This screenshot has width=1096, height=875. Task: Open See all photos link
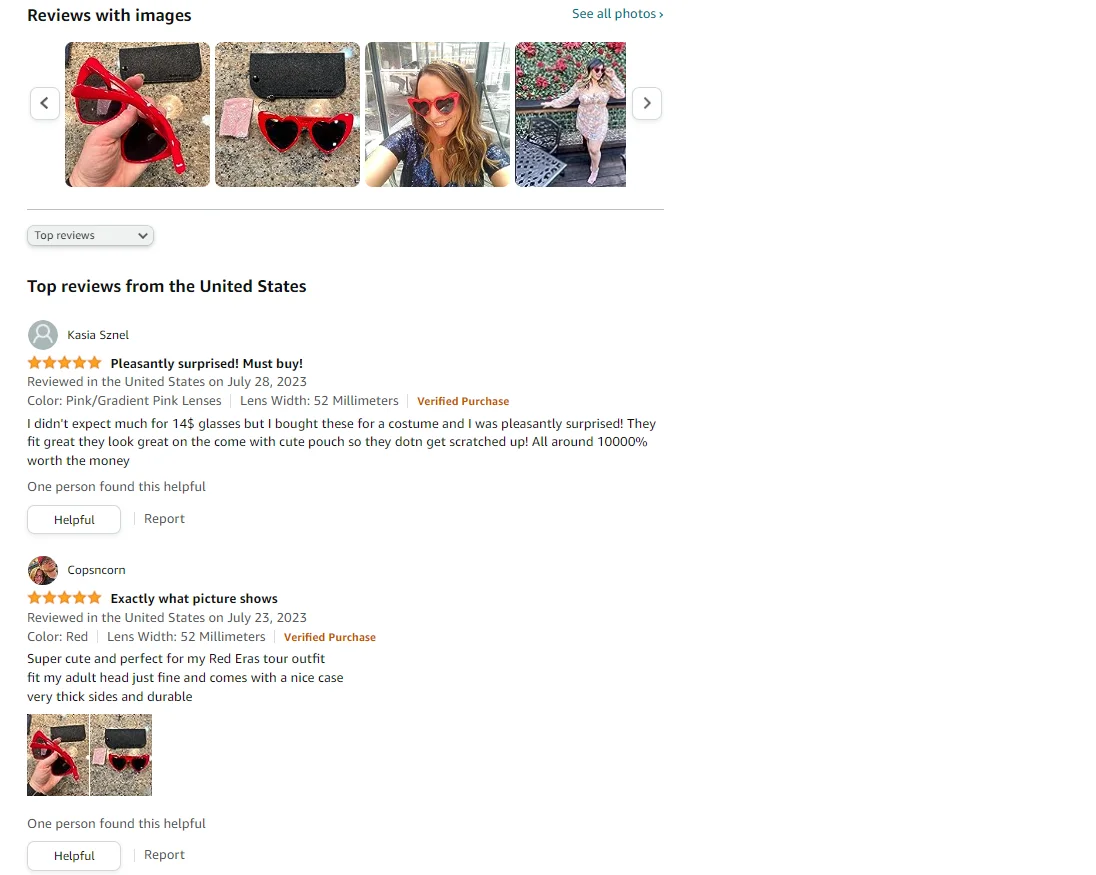[617, 14]
